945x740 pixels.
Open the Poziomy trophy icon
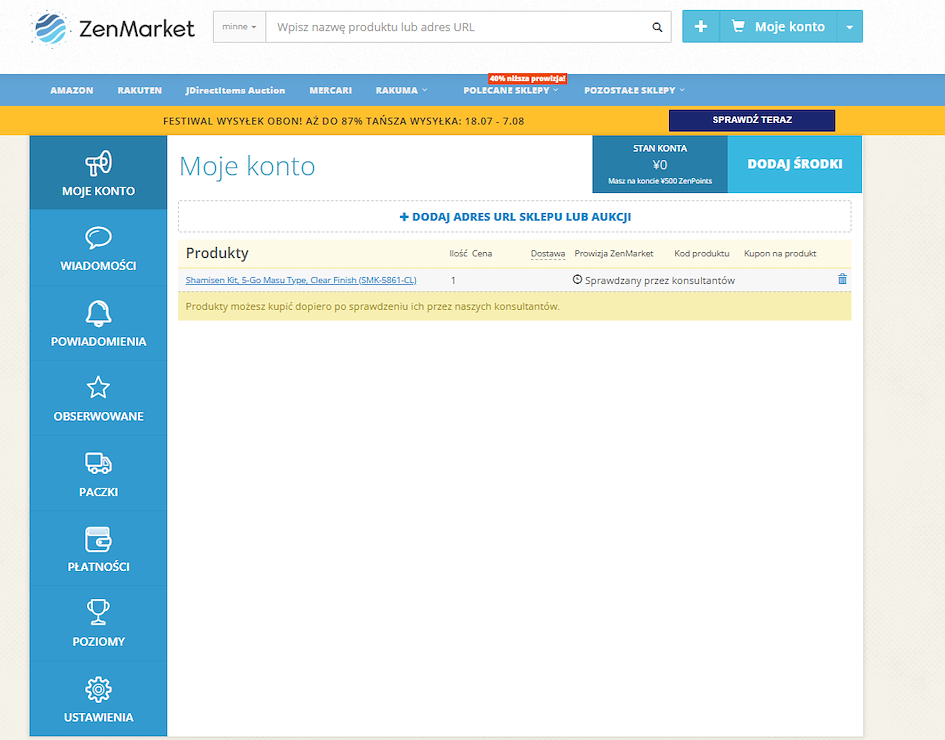tap(98, 612)
